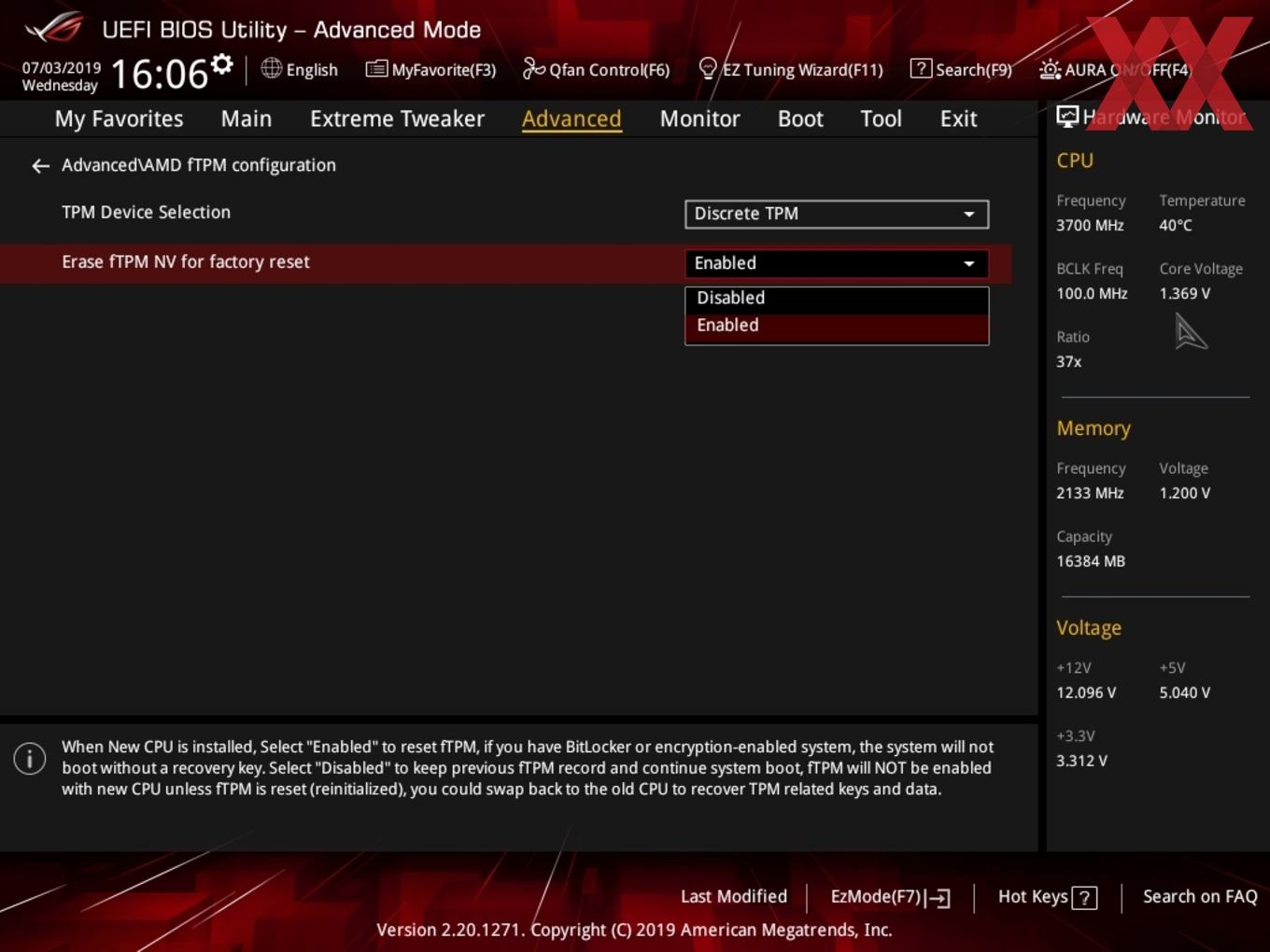Screen dimensions: 1270x952
Task: Select the TPM Device Selection label
Action: tap(146, 212)
